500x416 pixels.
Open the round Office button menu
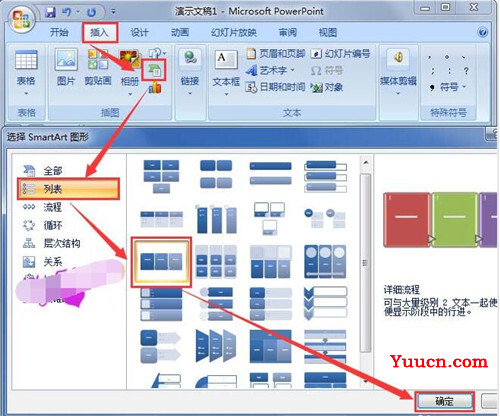[21, 18]
